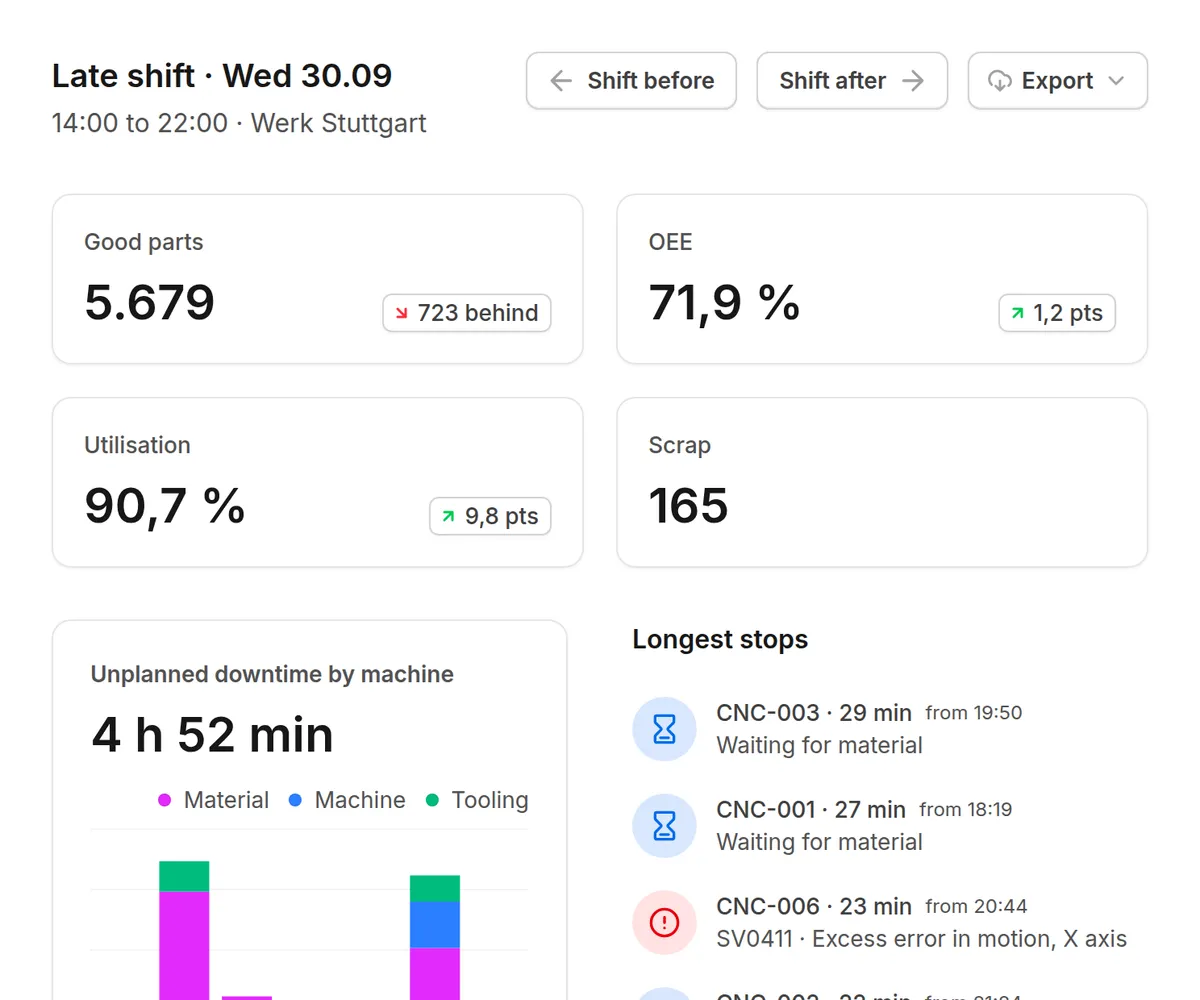The image size is (1200, 1000).
Task: Open the Shift after button
Action: 852,81
